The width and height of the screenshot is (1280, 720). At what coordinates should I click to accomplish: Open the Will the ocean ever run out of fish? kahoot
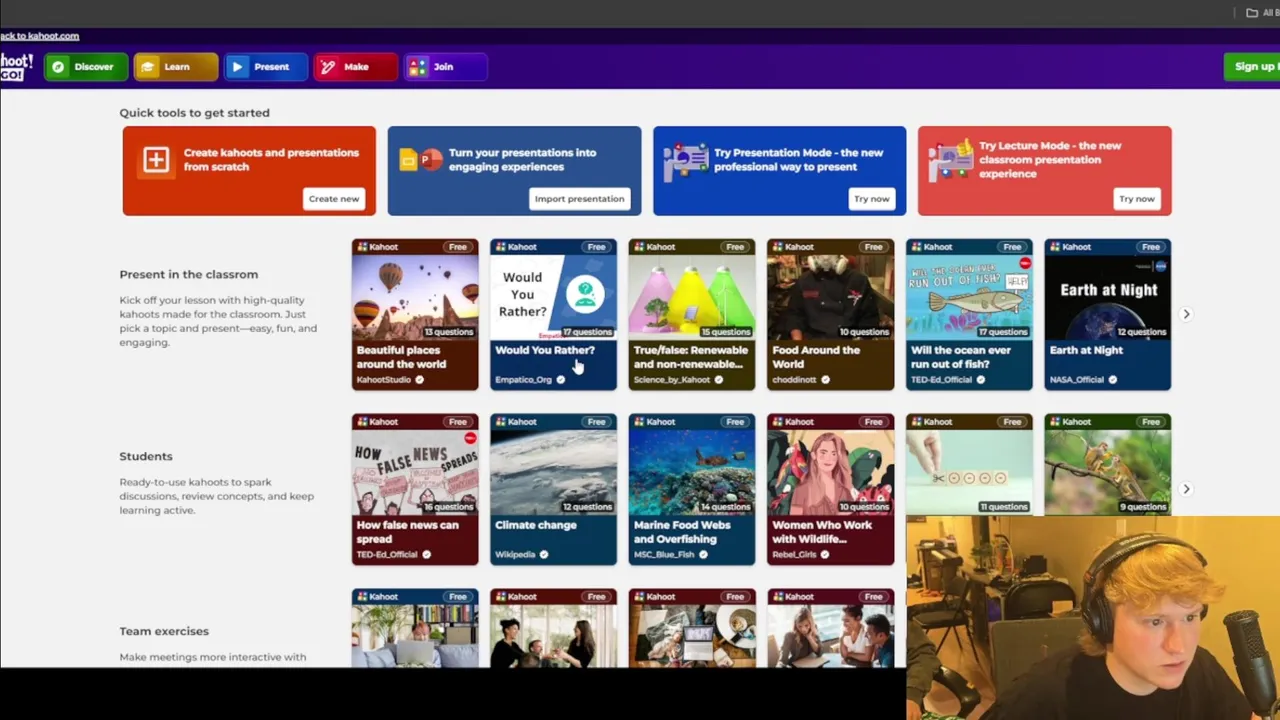969,314
